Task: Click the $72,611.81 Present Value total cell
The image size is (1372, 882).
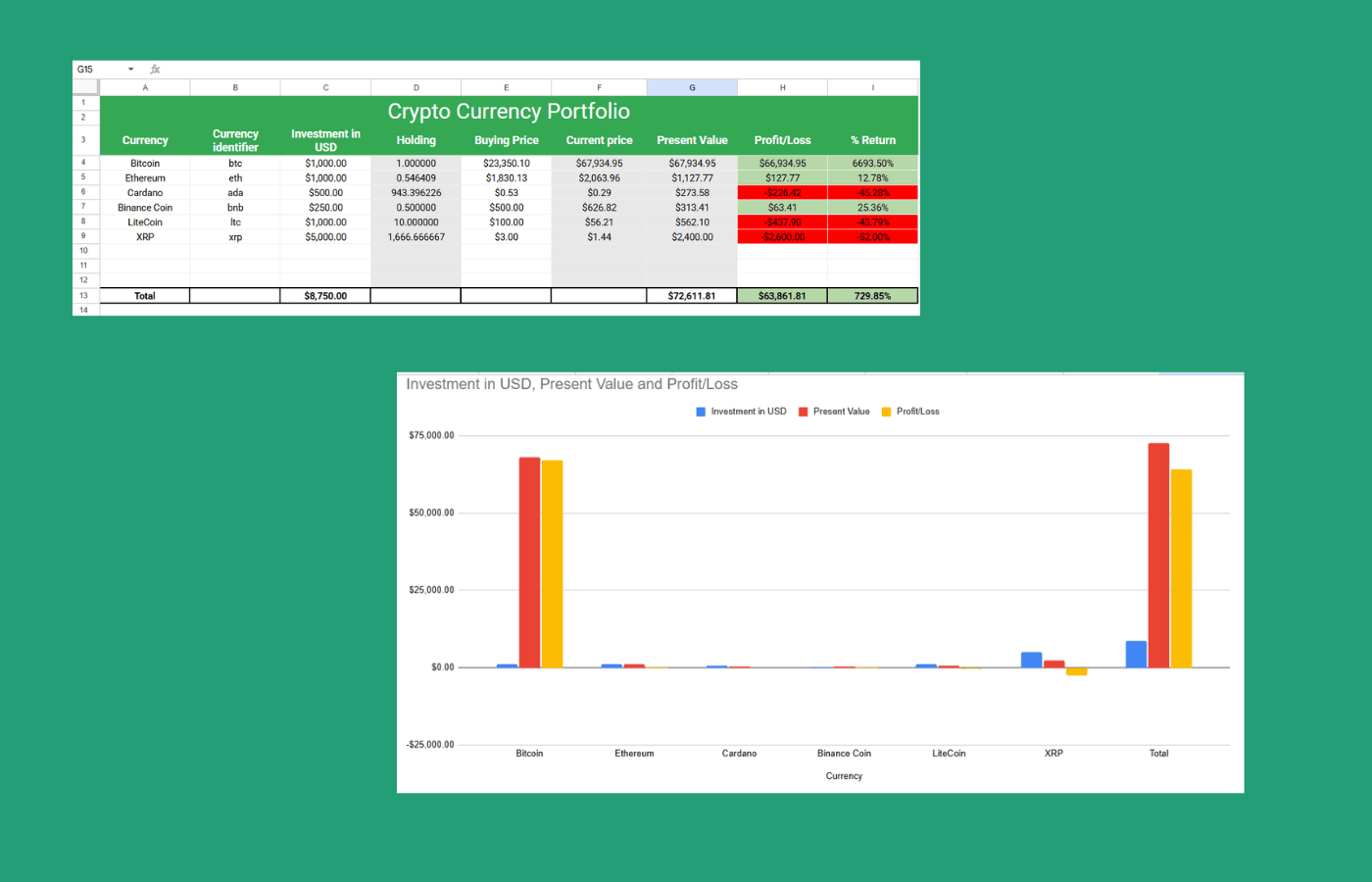Action: click(x=692, y=295)
